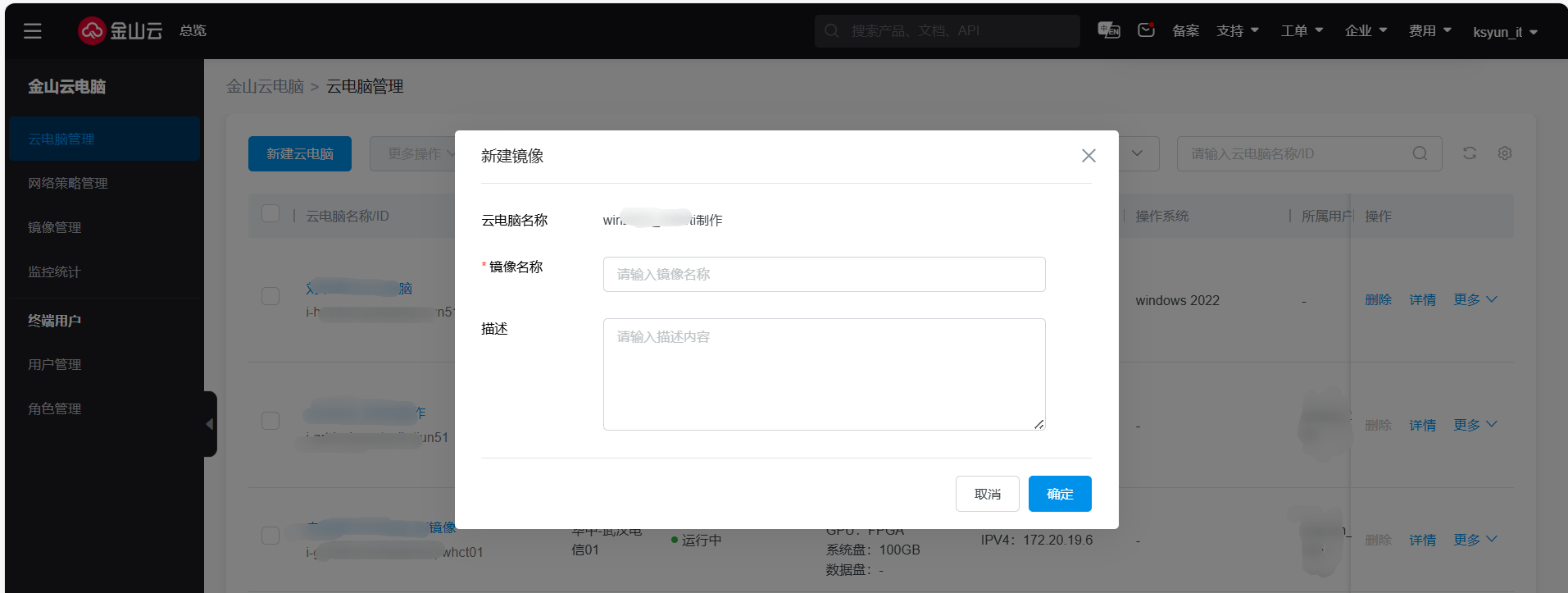Click the Kingsoft Cloud logo
The width and height of the screenshot is (1568, 593).
tap(120, 31)
